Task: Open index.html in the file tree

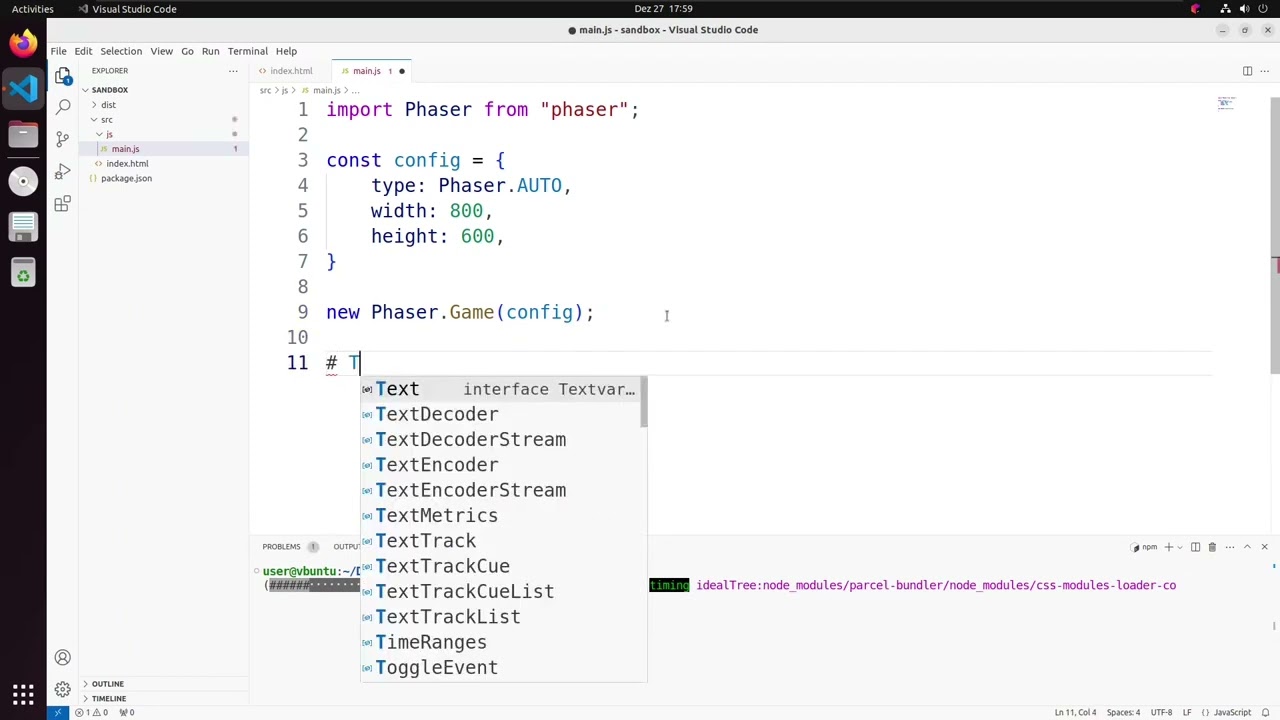Action: [x=127, y=164]
